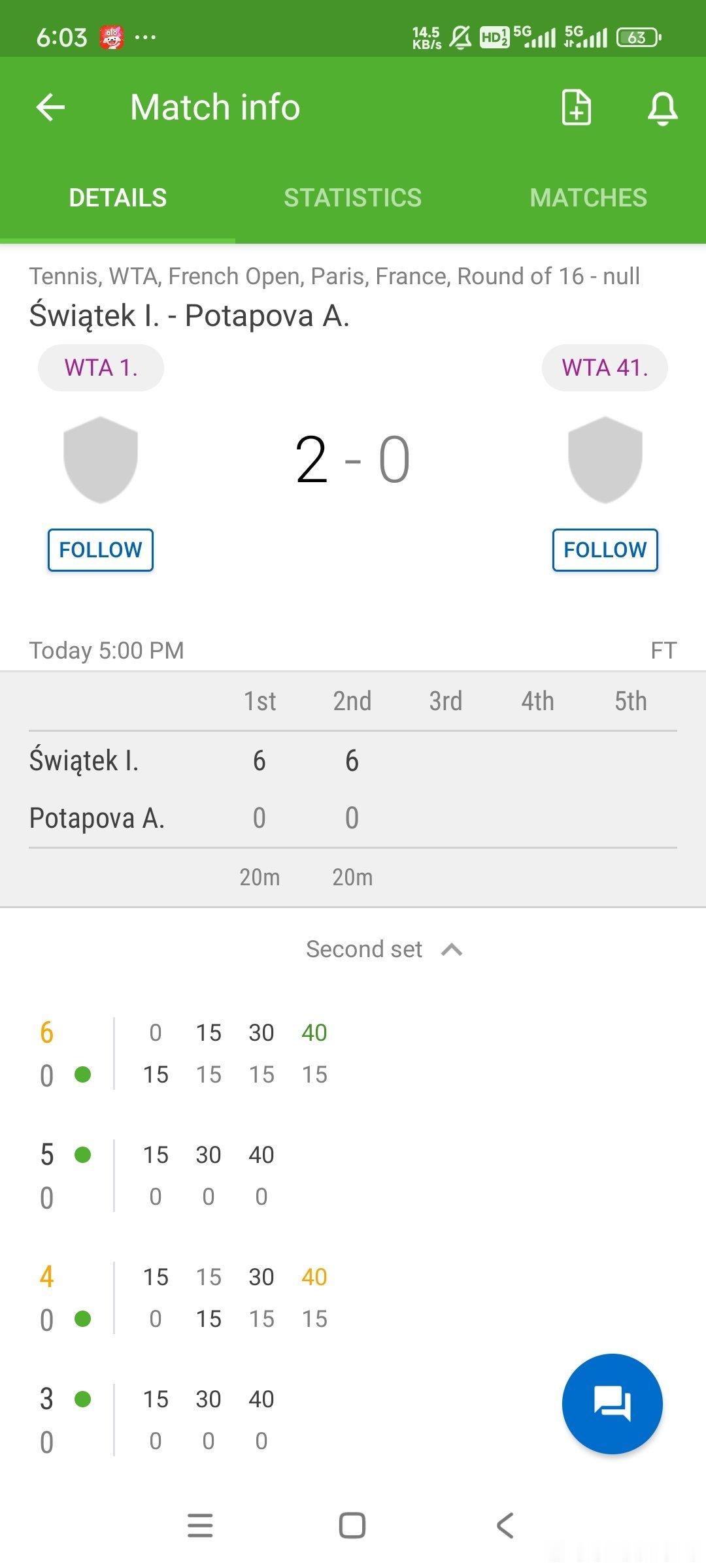Screen dimensions: 706x1568
Task: Collapse the Second set section chevron
Action: (x=452, y=950)
